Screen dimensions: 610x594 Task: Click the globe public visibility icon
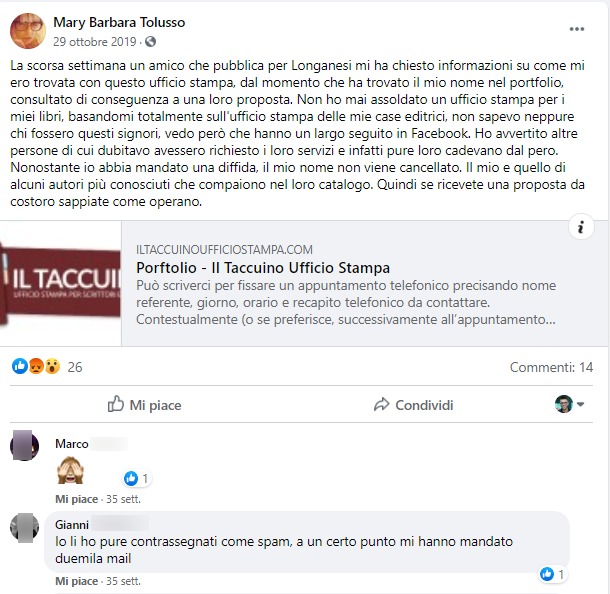(x=151, y=42)
